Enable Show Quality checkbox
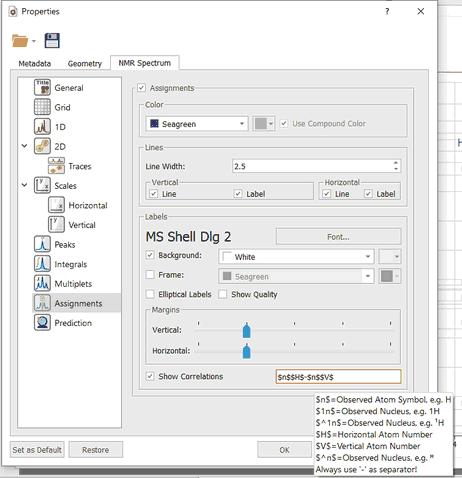462x478 pixels. [x=223, y=294]
